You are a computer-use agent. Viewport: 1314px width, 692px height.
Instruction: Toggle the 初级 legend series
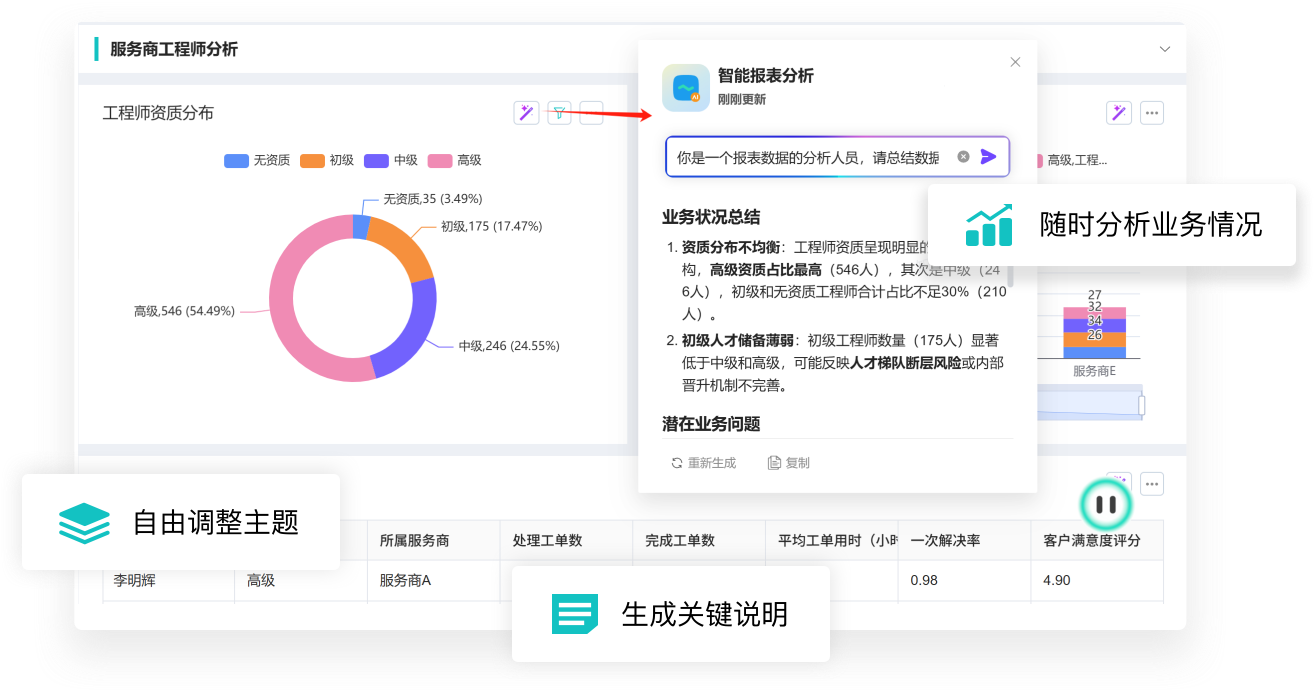pos(327,160)
